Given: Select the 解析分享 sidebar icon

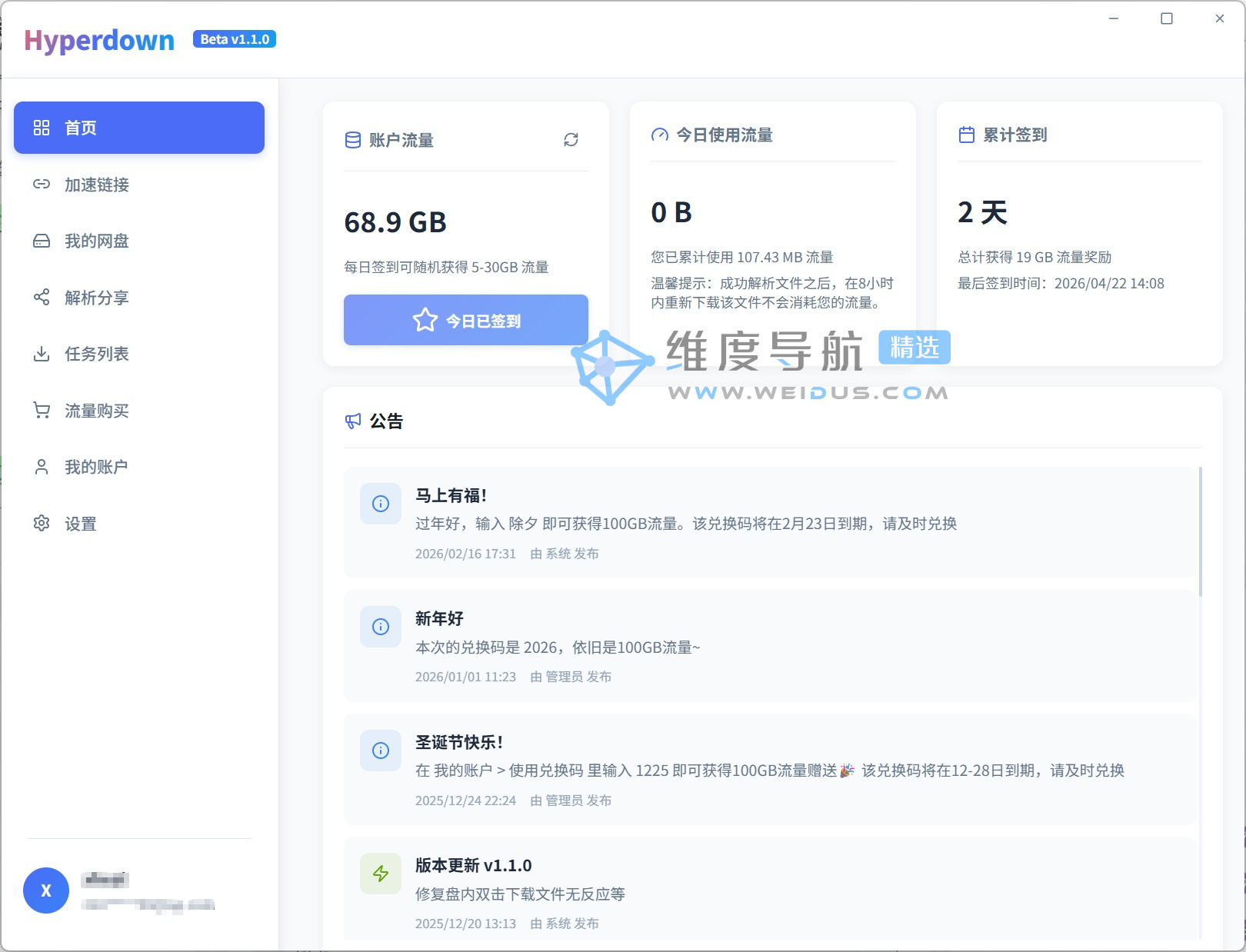Looking at the screenshot, I should [x=42, y=298].
